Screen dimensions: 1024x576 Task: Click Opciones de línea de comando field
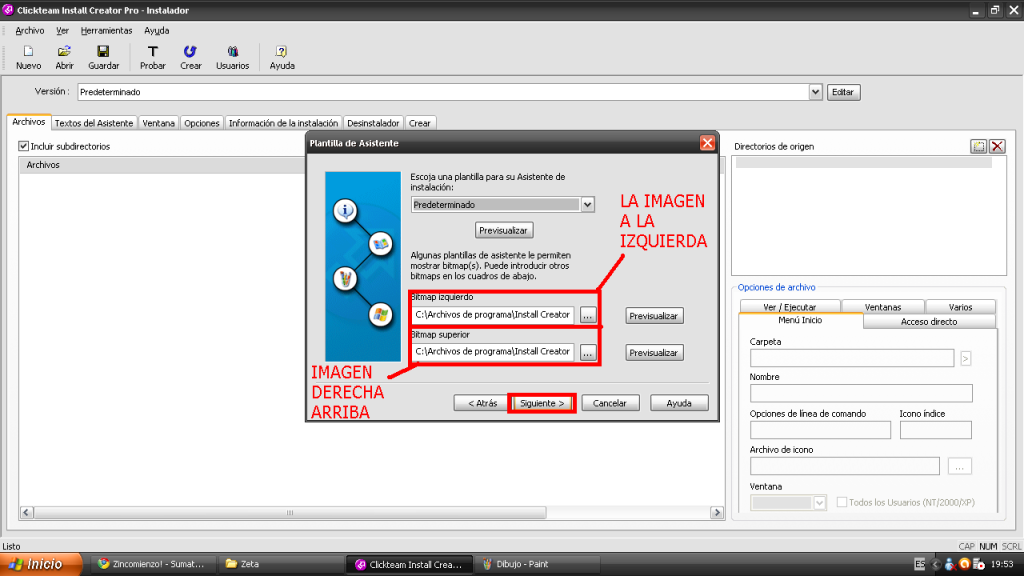pyautogui.click(x=820, y=430)
